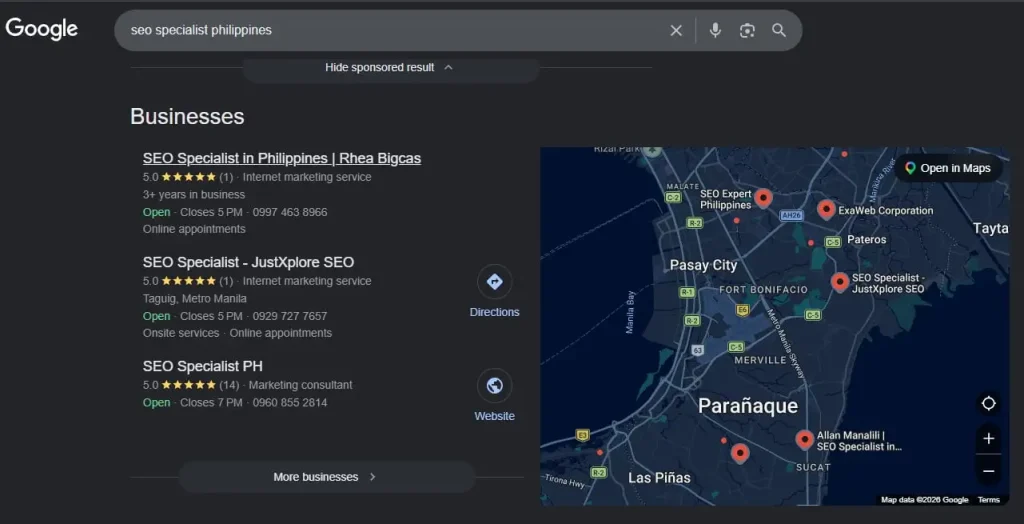Screen dimensions: 1024x524
Task: Click the Businesses heading
Action: click(187, 116)
